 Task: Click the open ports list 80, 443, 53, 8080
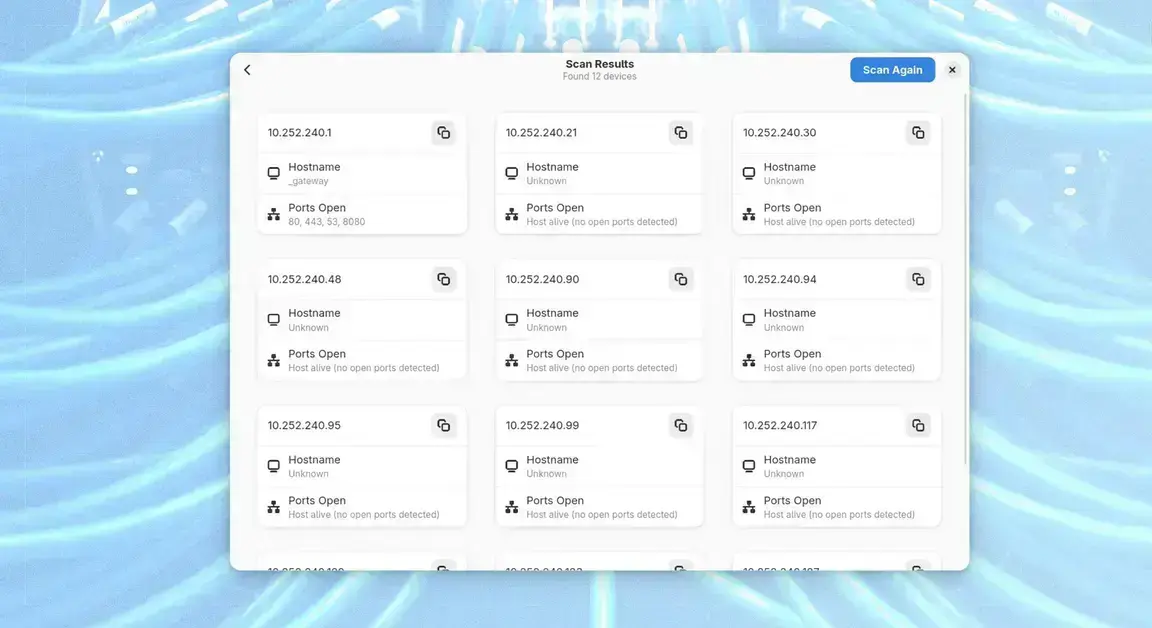(326, 222)
